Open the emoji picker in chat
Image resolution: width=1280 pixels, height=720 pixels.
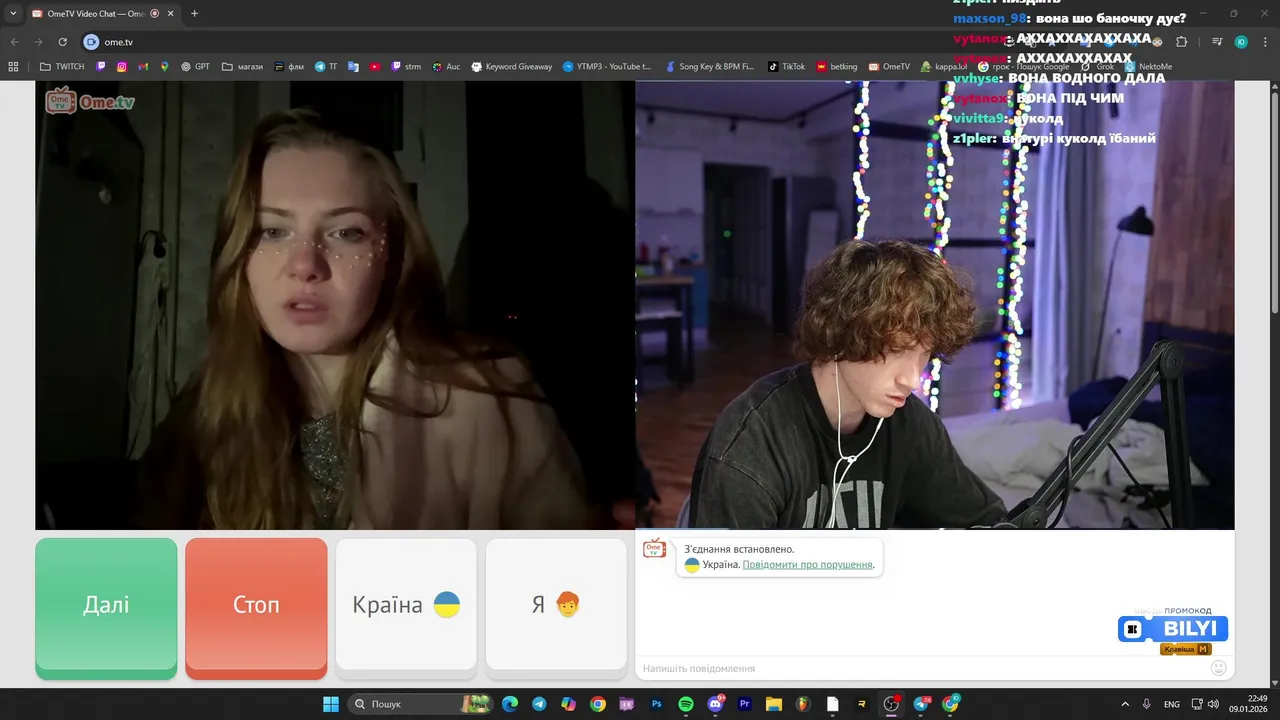1218,668
